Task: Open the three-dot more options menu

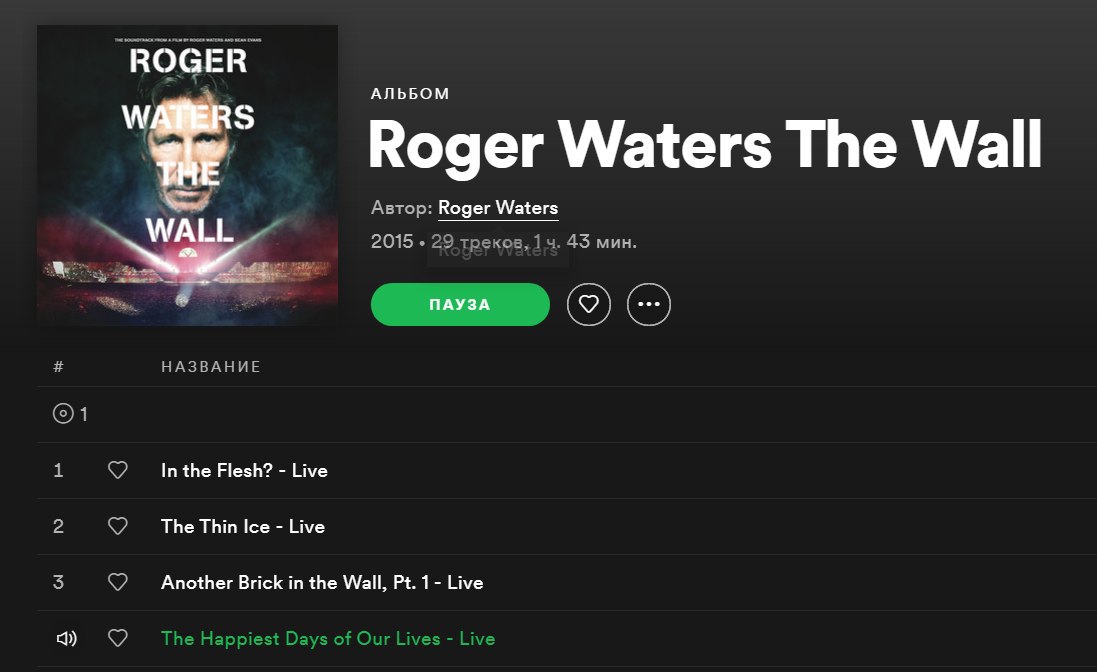Action: click(x=649, y=304)
